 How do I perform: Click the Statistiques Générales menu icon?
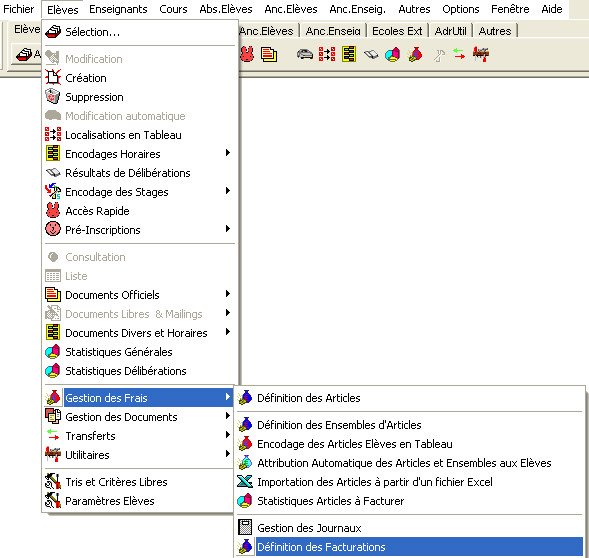53,351
